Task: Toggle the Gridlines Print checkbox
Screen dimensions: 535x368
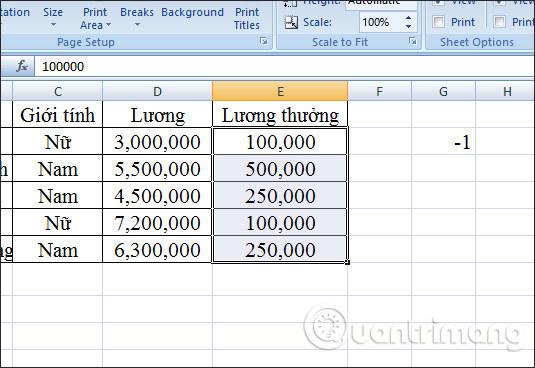Action: (438, 22)
